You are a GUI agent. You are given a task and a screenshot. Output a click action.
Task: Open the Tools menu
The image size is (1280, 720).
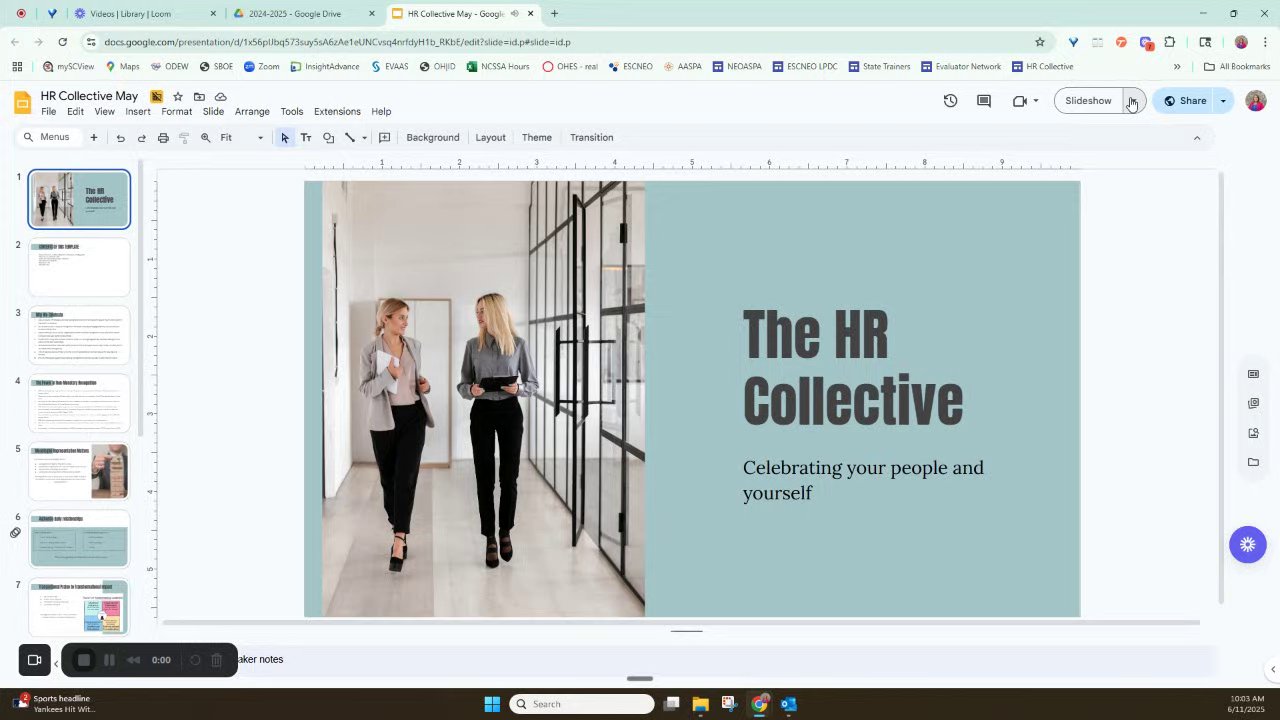tap(292, 112)
